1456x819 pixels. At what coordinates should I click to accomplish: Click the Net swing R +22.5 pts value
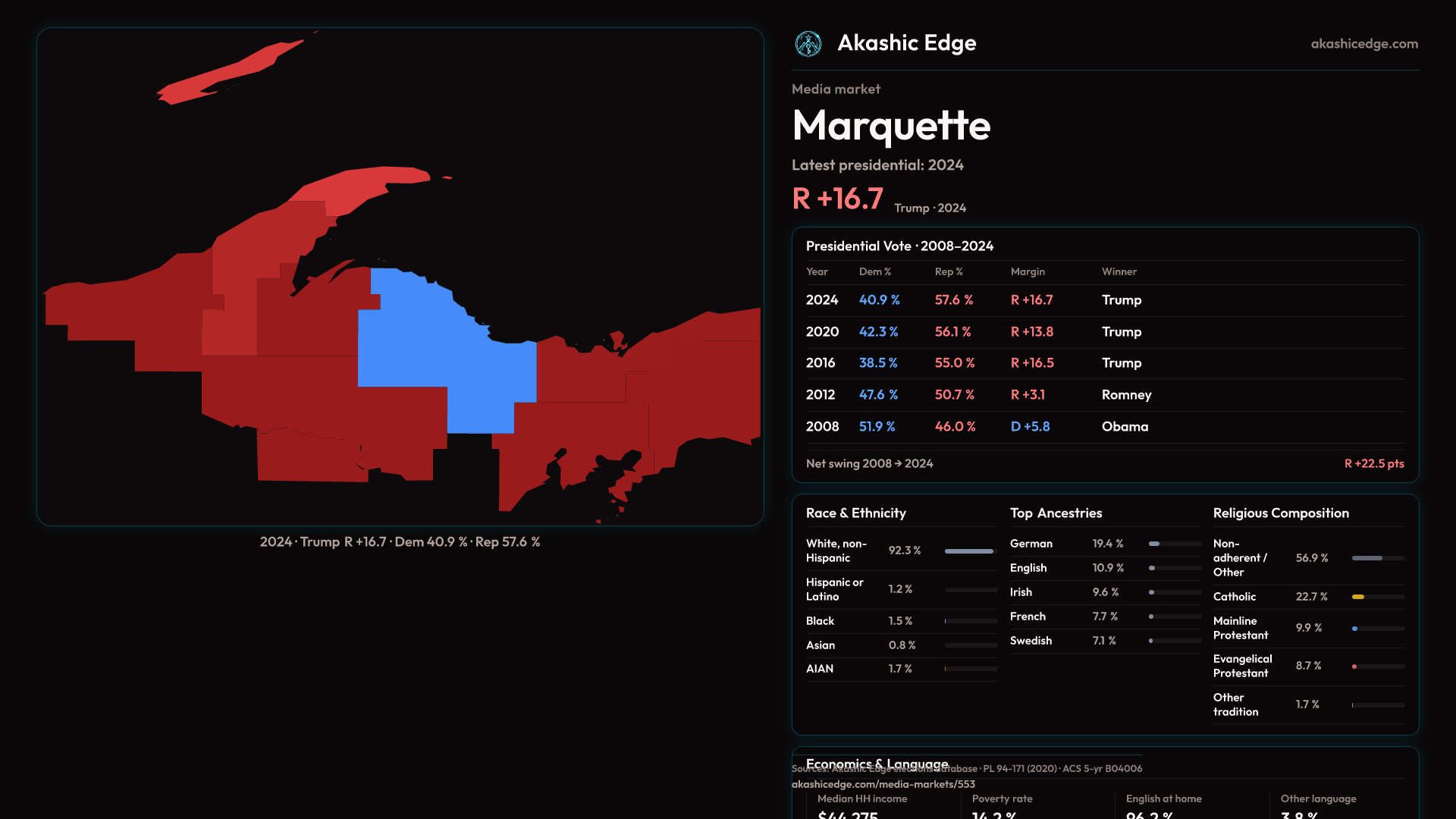pos(1373,464)
